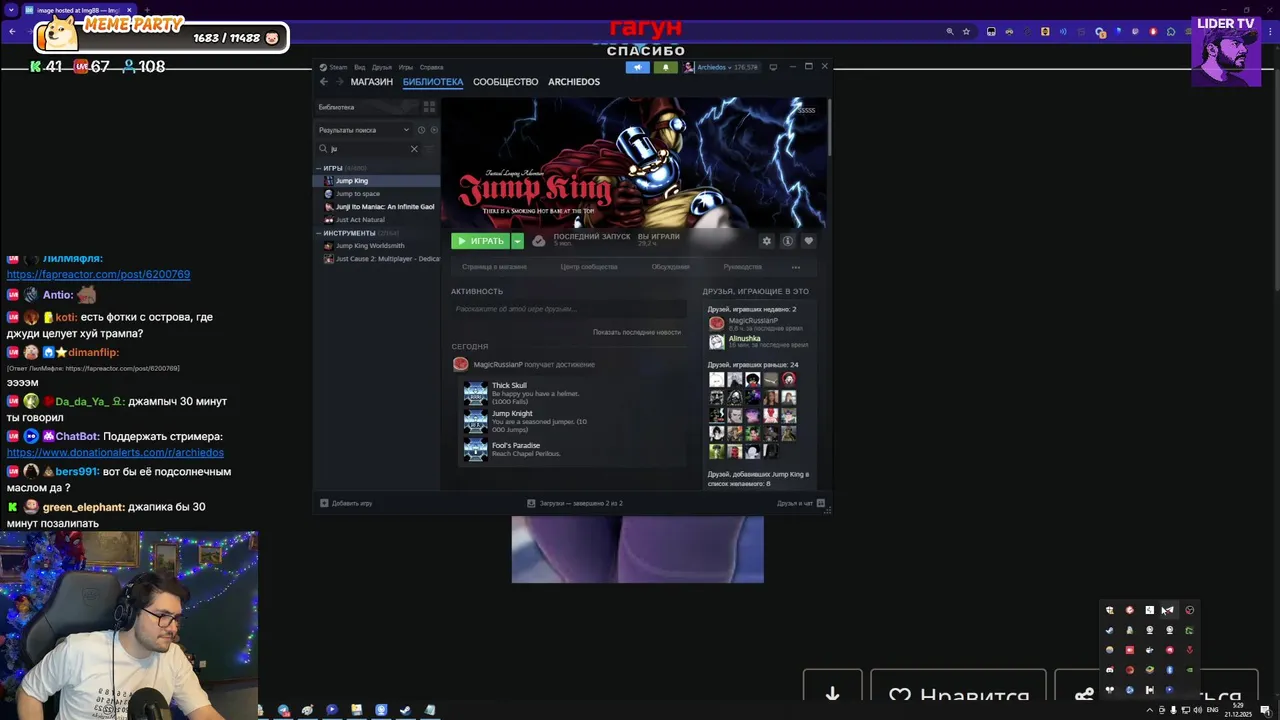Click the Steam Cloud status icon
Image resolution: width=1280 pixels, height=720 pixels.
539,241
